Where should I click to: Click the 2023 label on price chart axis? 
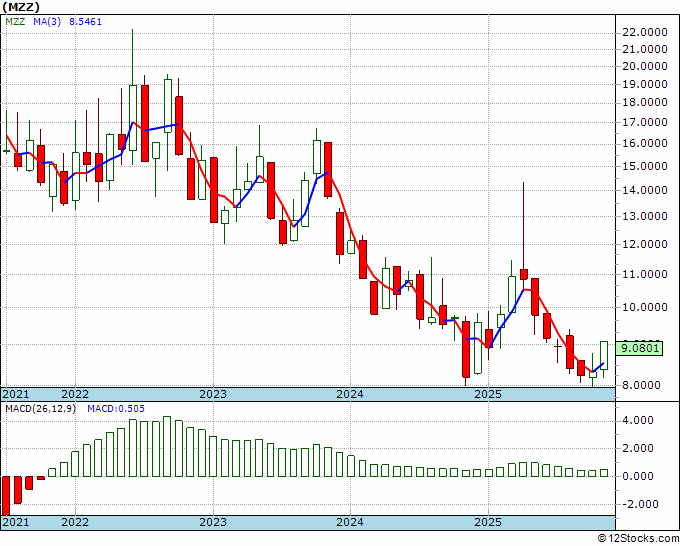tap(213, 394)
